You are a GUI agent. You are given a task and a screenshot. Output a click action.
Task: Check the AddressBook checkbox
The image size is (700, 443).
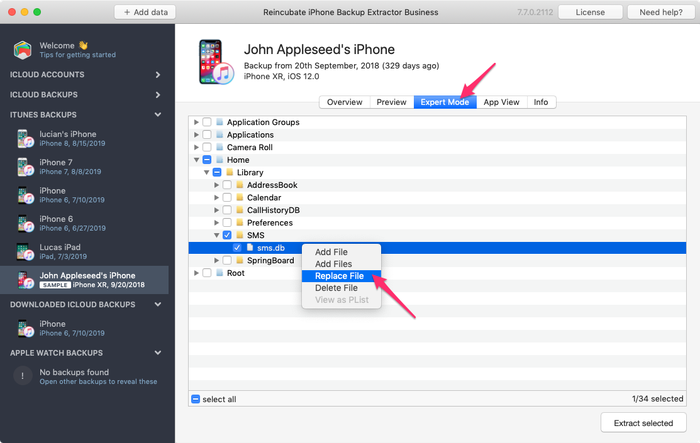tap(227, 184)
